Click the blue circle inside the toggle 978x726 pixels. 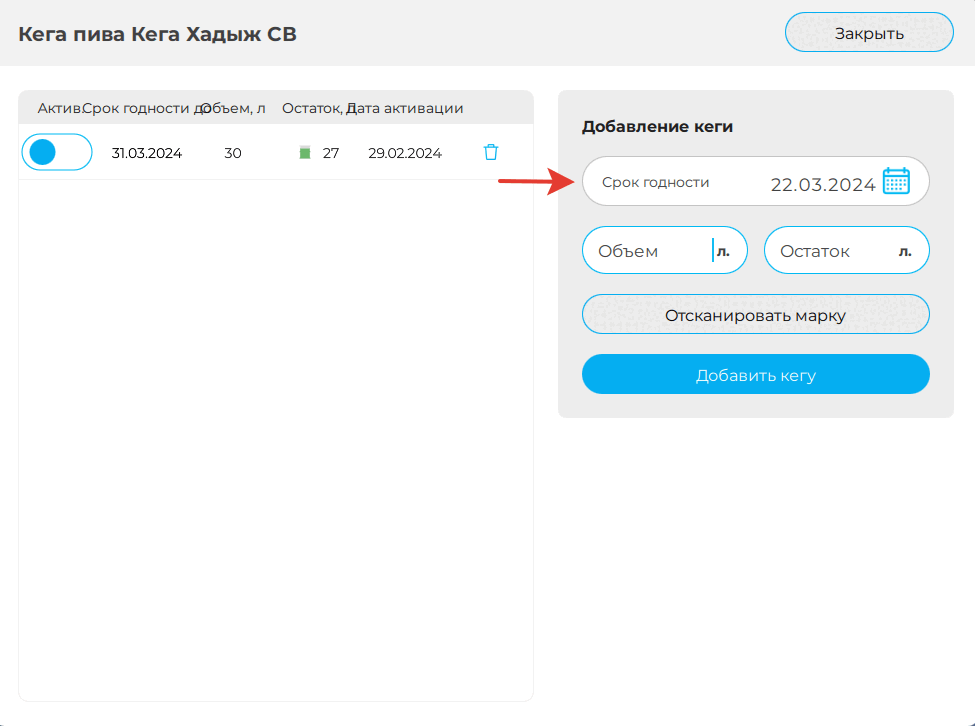[43, 152]
